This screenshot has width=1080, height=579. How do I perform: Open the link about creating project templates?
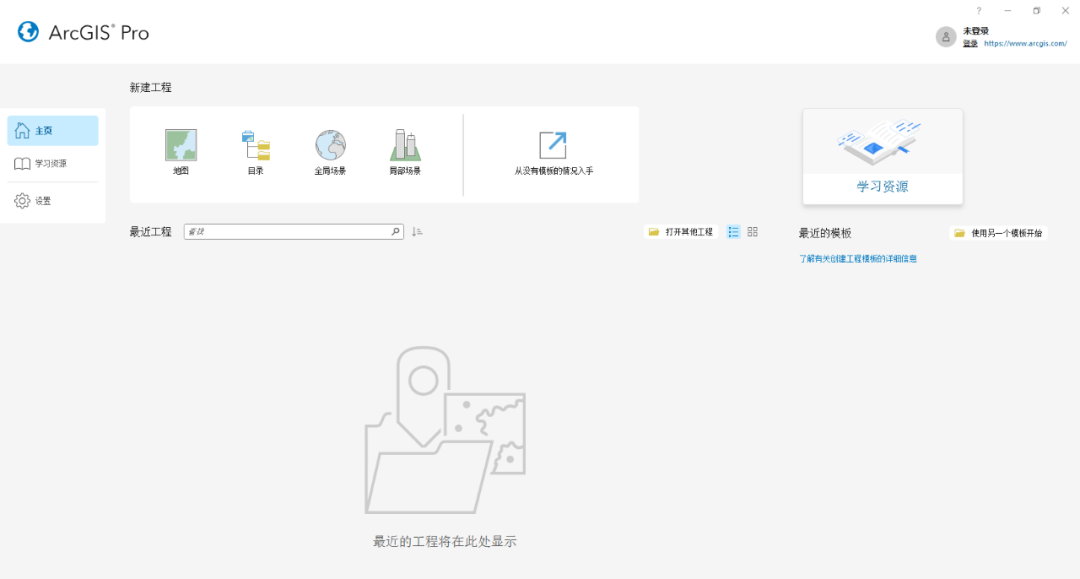[x=857, y=258]
